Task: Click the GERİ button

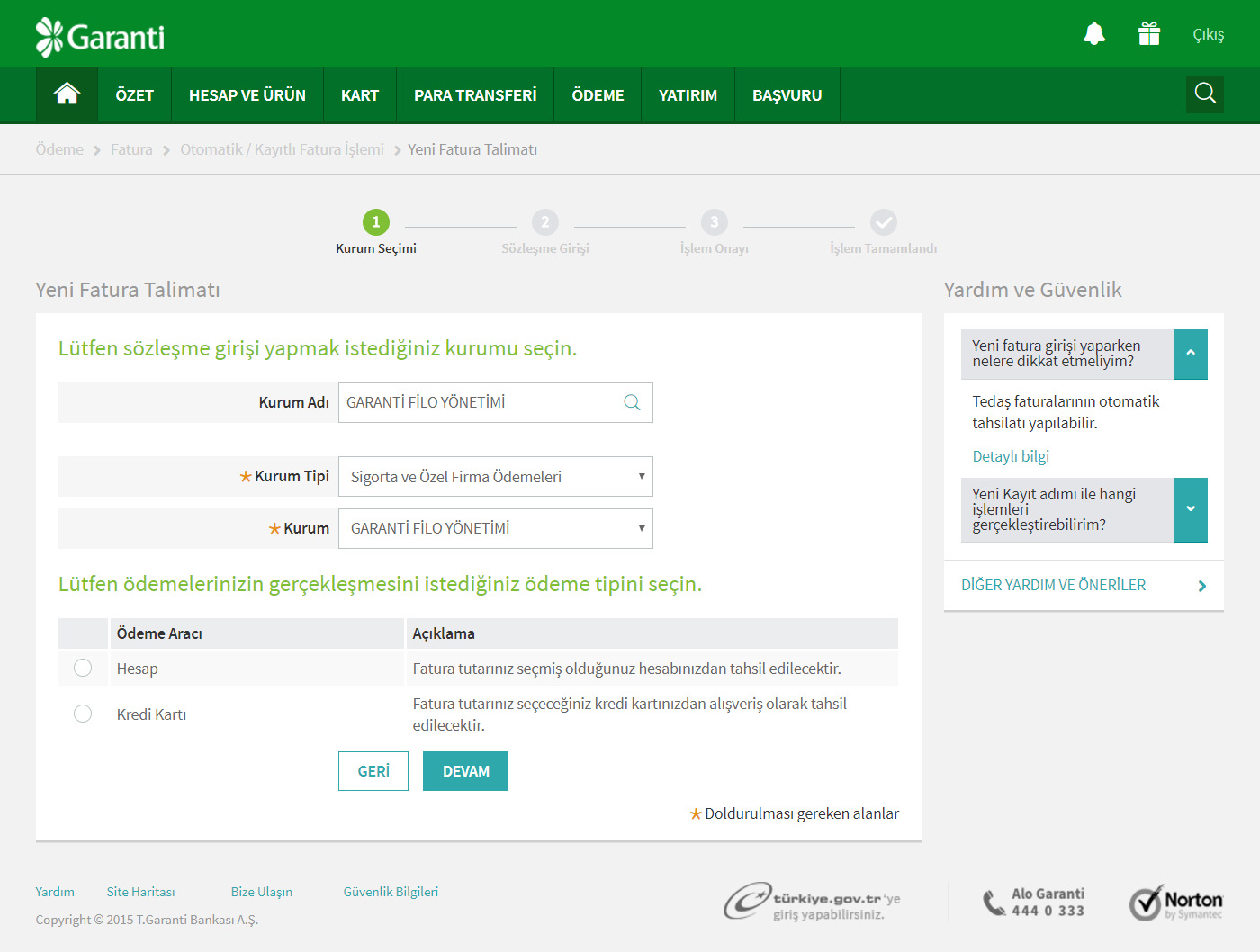Action: tap(373, 771)
